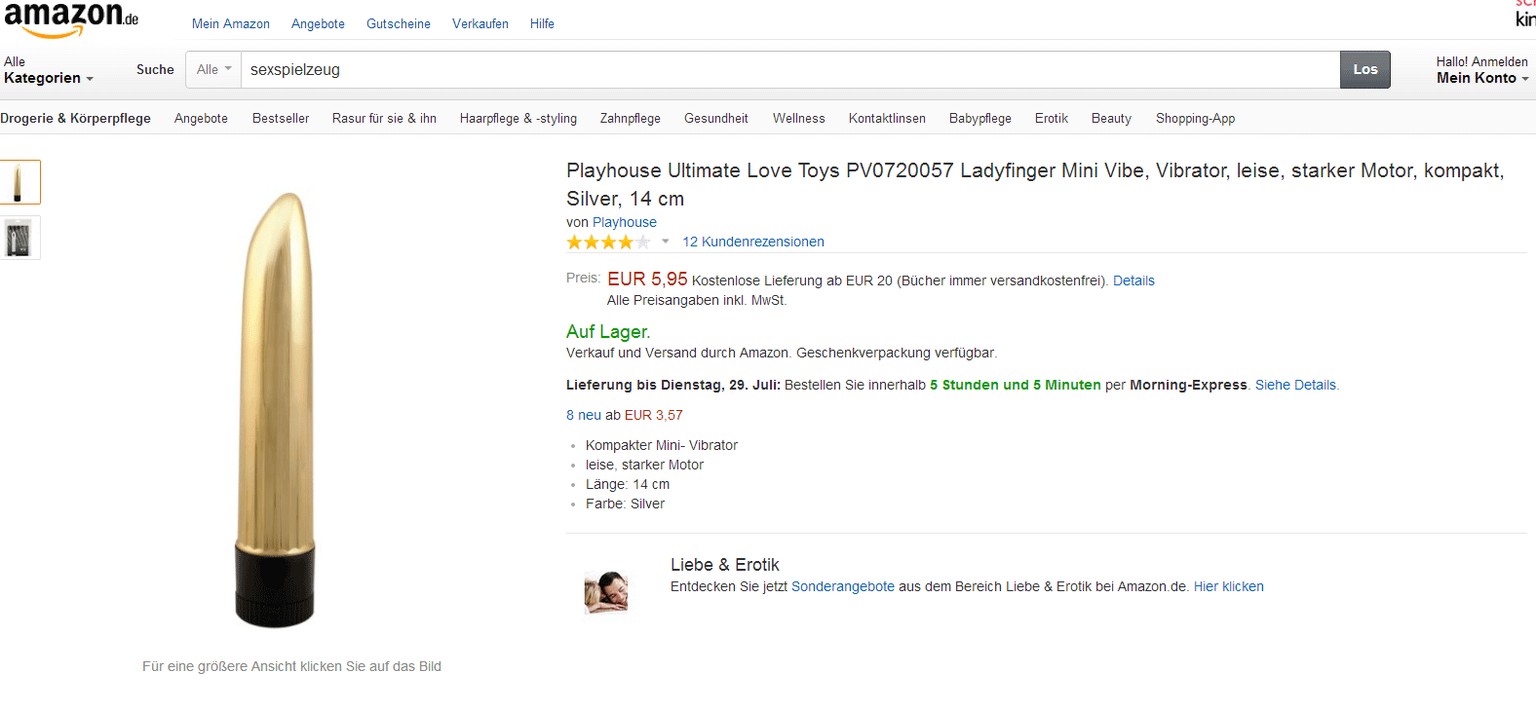Open the Playhouse brand link
1536x710 pixels.
tap(624, 222)
